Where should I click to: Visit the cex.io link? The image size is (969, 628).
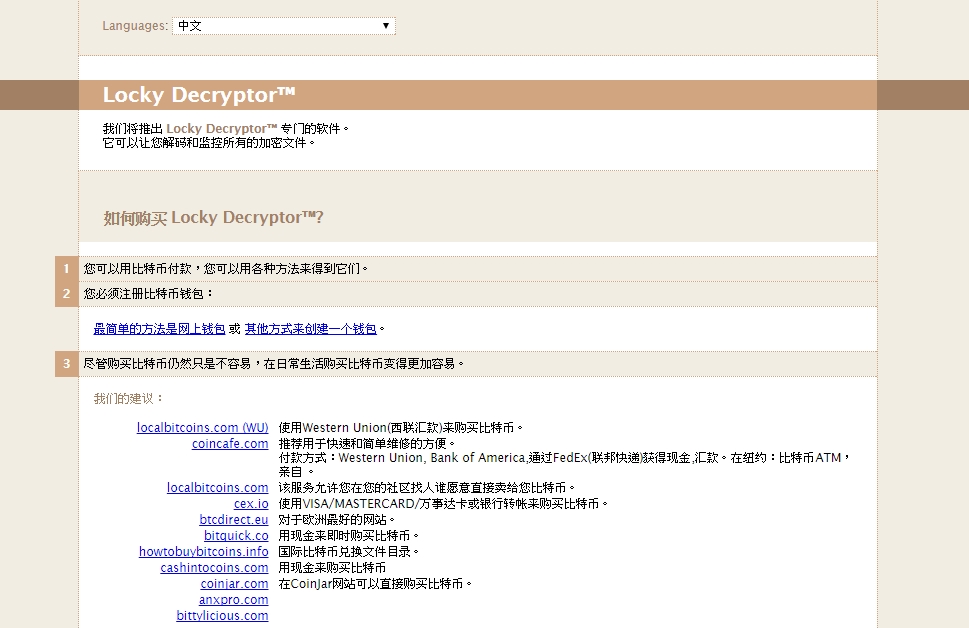(x=251, y=504)
